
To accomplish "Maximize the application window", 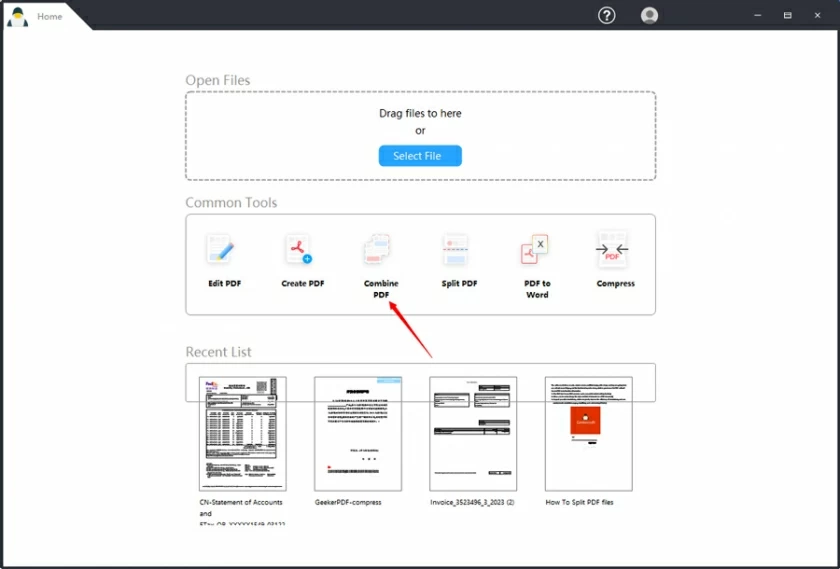I will tap(788, 16).
